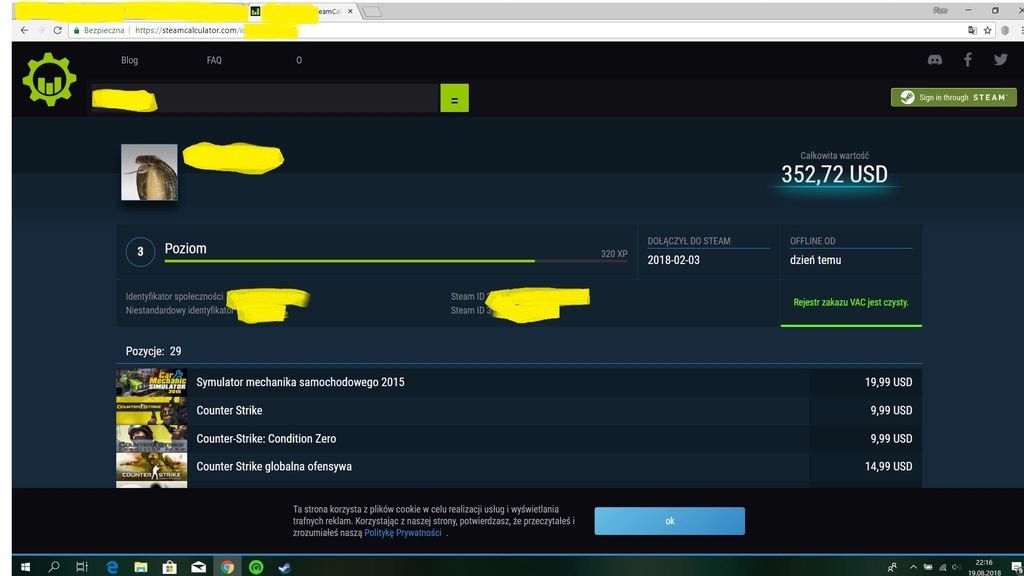Click the "320 XP" label
Image resolution: width=1024 pixels, height=576 pixels.
[x=614, y=253]
